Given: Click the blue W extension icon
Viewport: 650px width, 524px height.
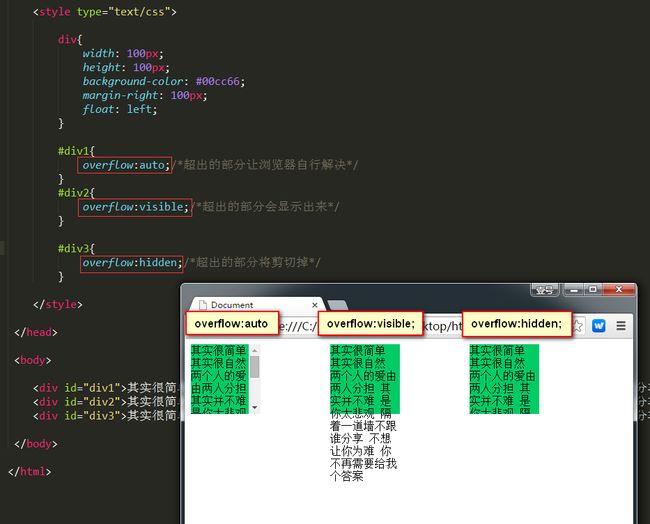Looking at the screenshot, I should [x=599, y=326].
